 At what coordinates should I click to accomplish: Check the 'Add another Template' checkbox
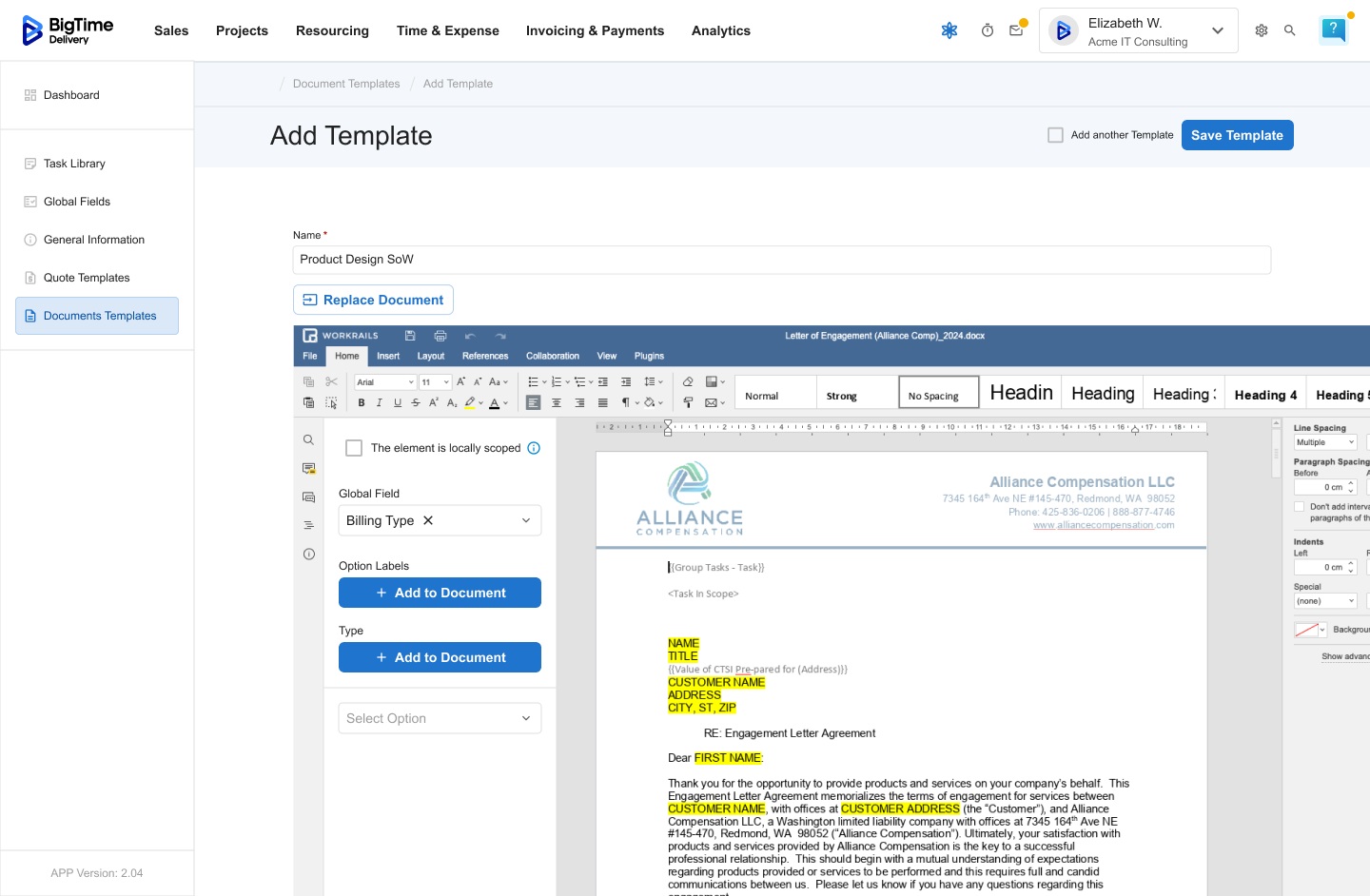[x=1055, y=135]
